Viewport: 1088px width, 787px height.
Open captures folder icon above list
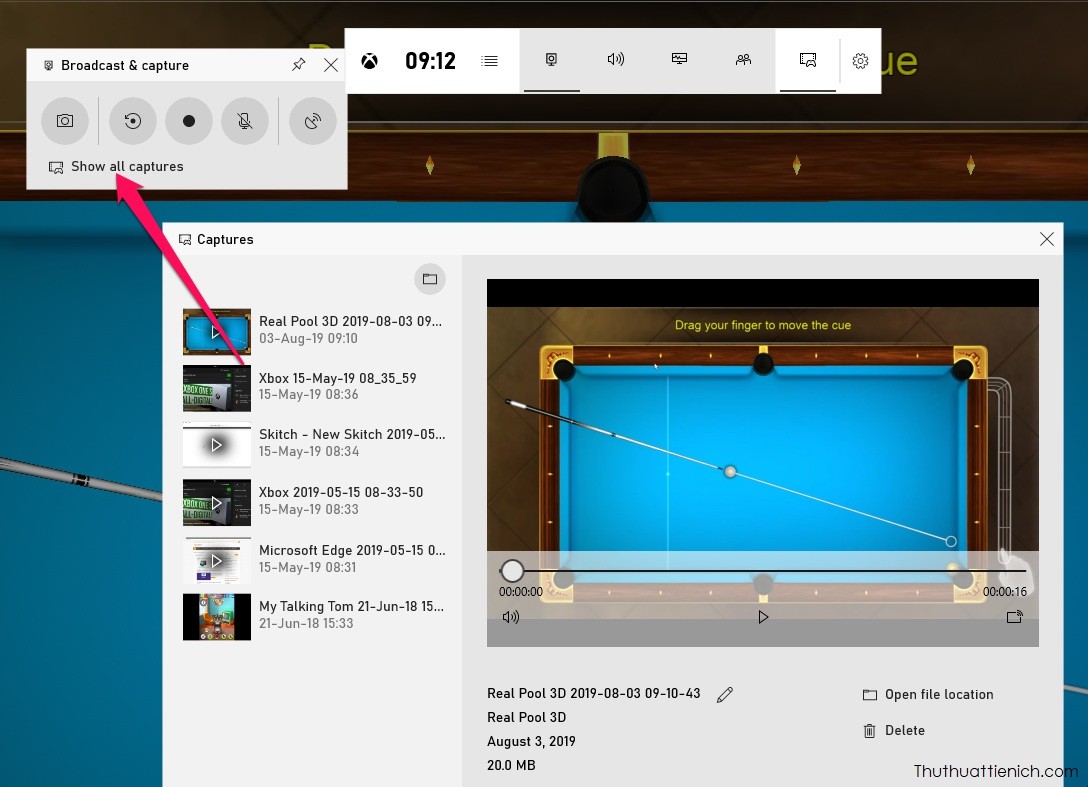click(x=430, y=279)
